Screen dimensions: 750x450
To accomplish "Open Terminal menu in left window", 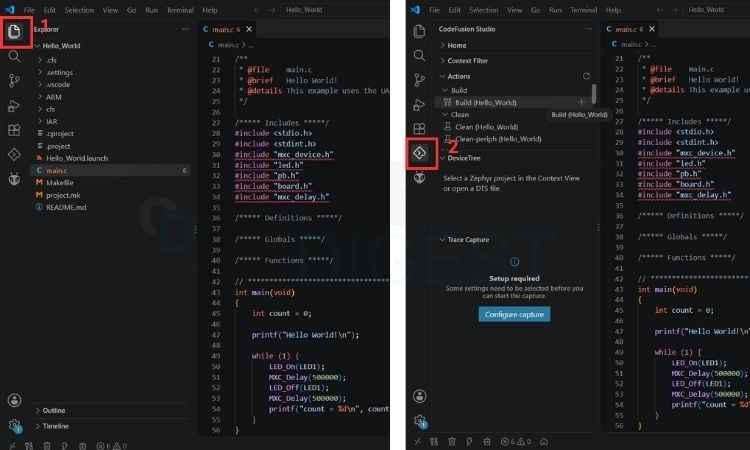I will [x=180, y=10].
